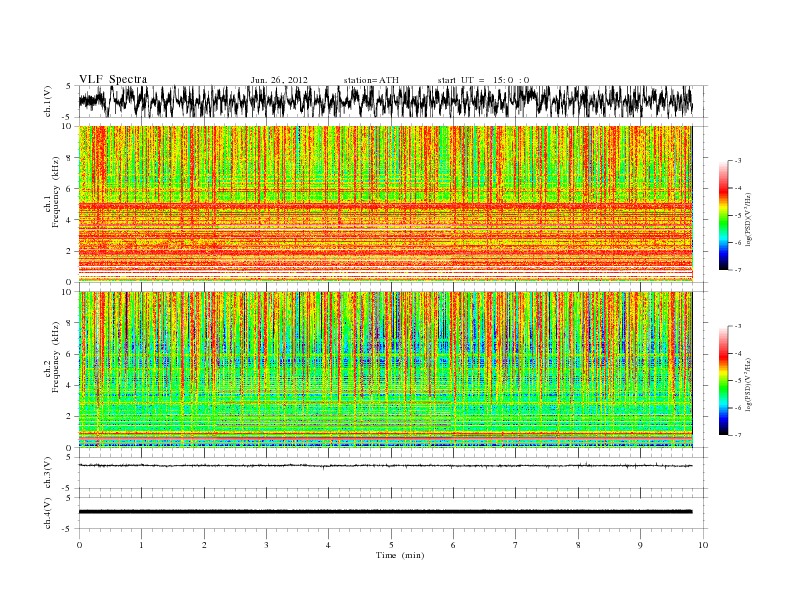Click the ch.1 spectrogram color scale bar
792x612 pixels.
click(723, 215)
